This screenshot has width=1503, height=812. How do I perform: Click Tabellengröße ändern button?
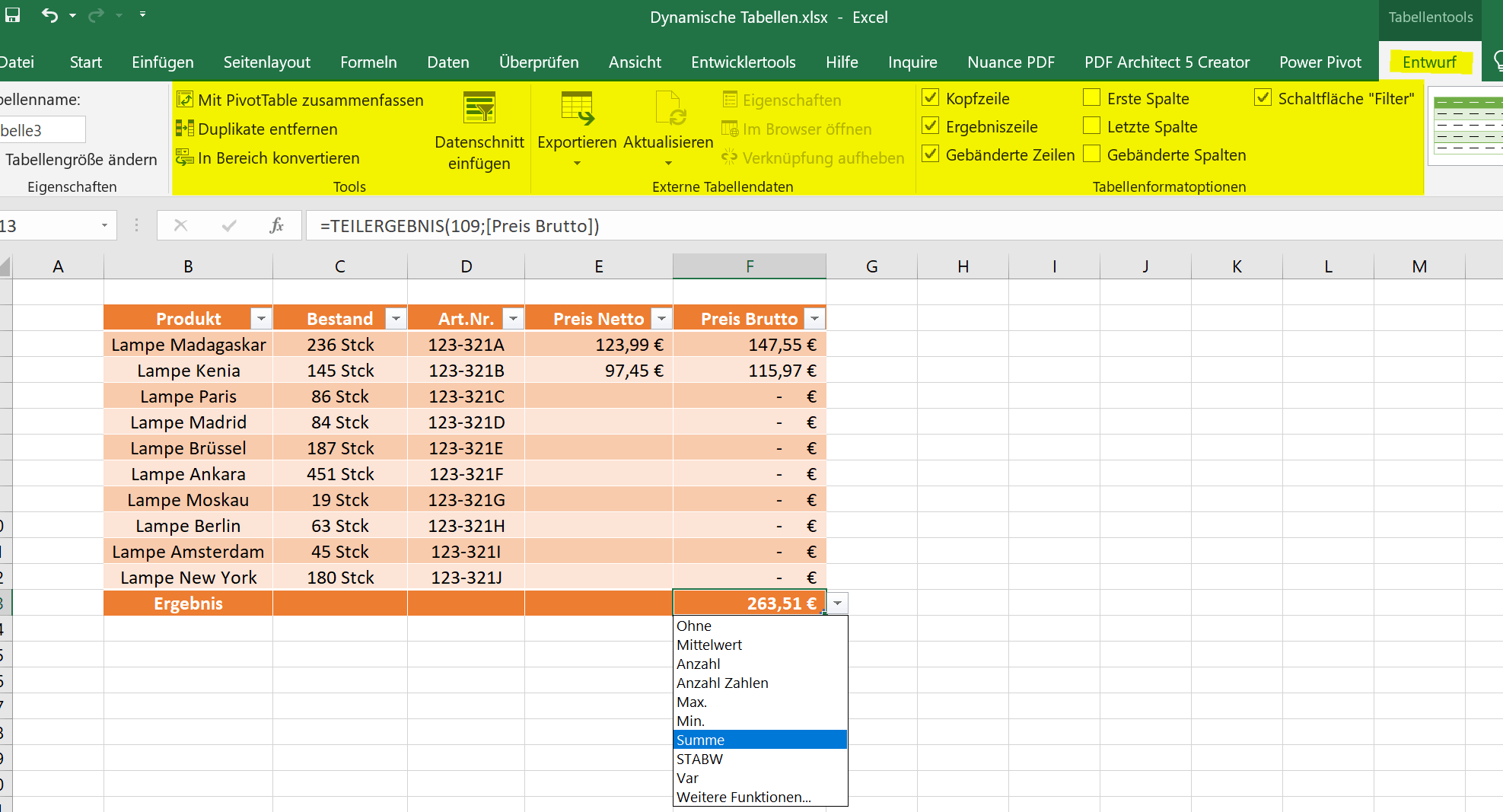[81, 160]
